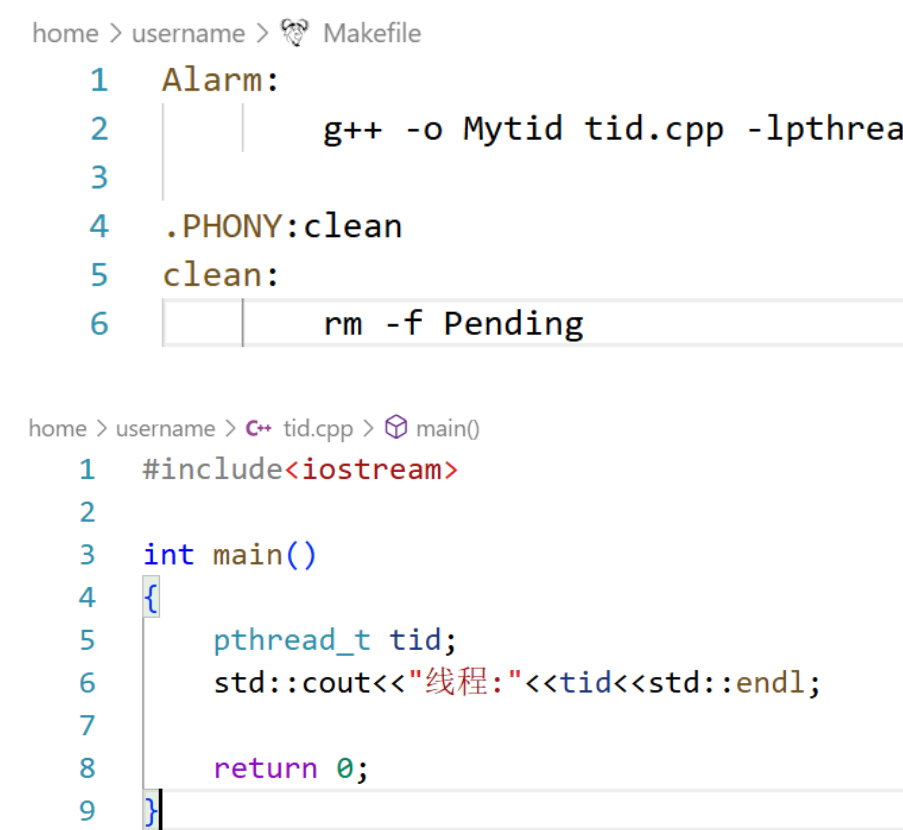Expand username in the tid.cpp breadcrumb
Screen dimensions: 903x830
click(x=165, y=429)
